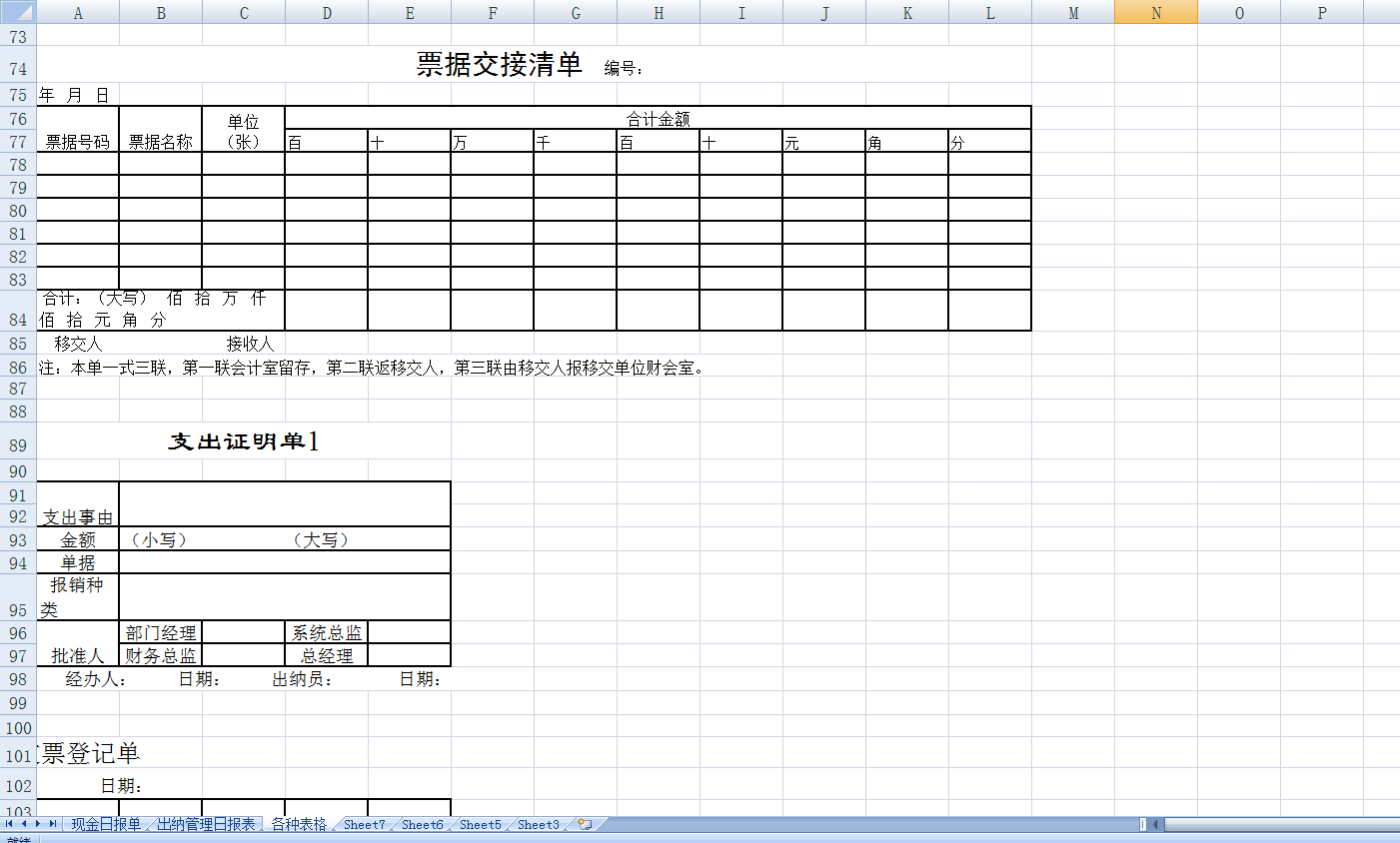Click the note starting 注：本单一式三联
This screenshot has height=843, width=1400.
pyautogui.click(x=374, y=368)
